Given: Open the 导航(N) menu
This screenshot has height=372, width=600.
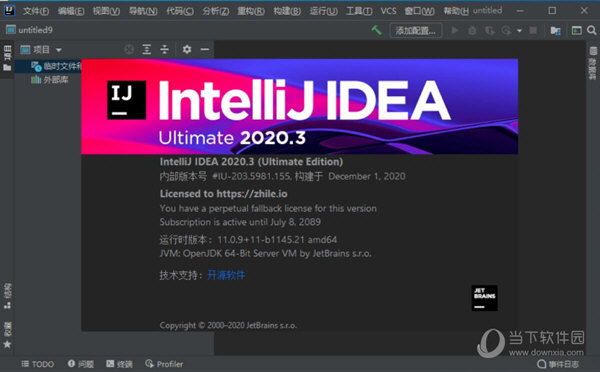Looking at the screenshot, I should (x=143, y=11).
